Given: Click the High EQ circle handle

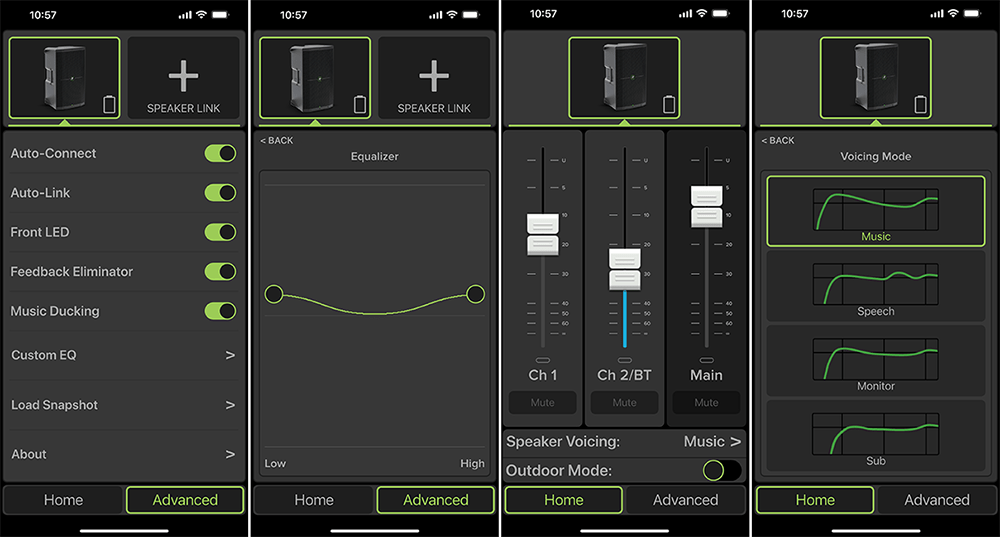Looking at the screenshot, I should (475, 294).
